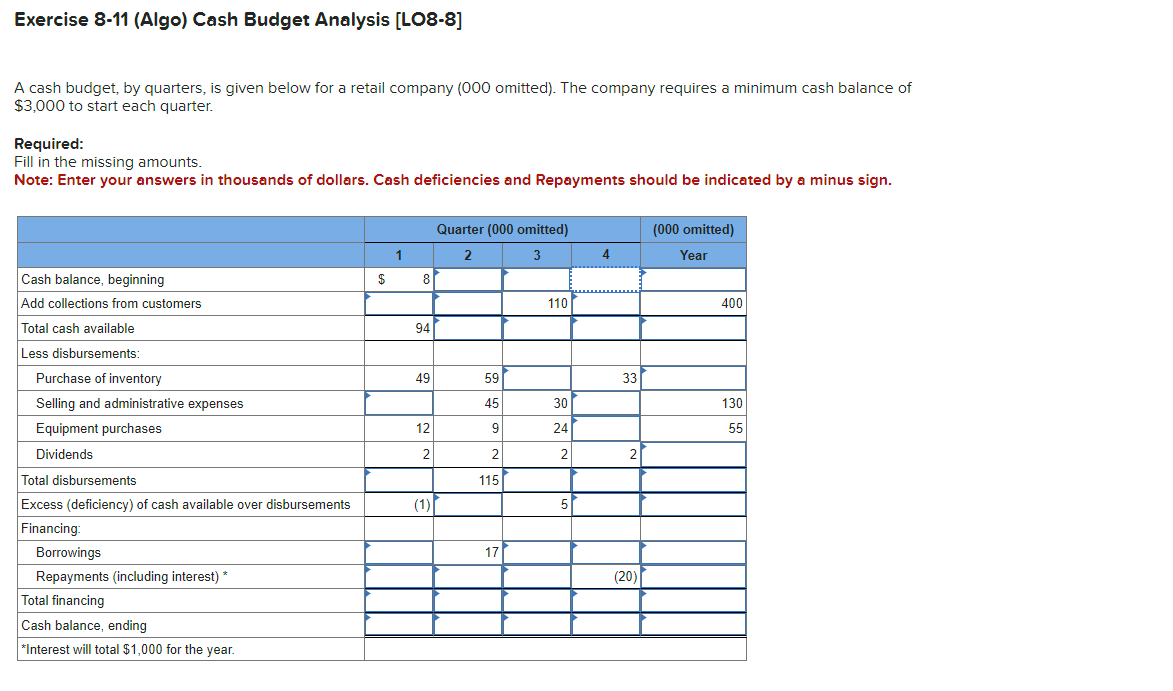Select the Quarter 2 excess deficiency cell
The width and height of the screenshot is (1173, 691).
pyautogui.click(x=467, y=504)
